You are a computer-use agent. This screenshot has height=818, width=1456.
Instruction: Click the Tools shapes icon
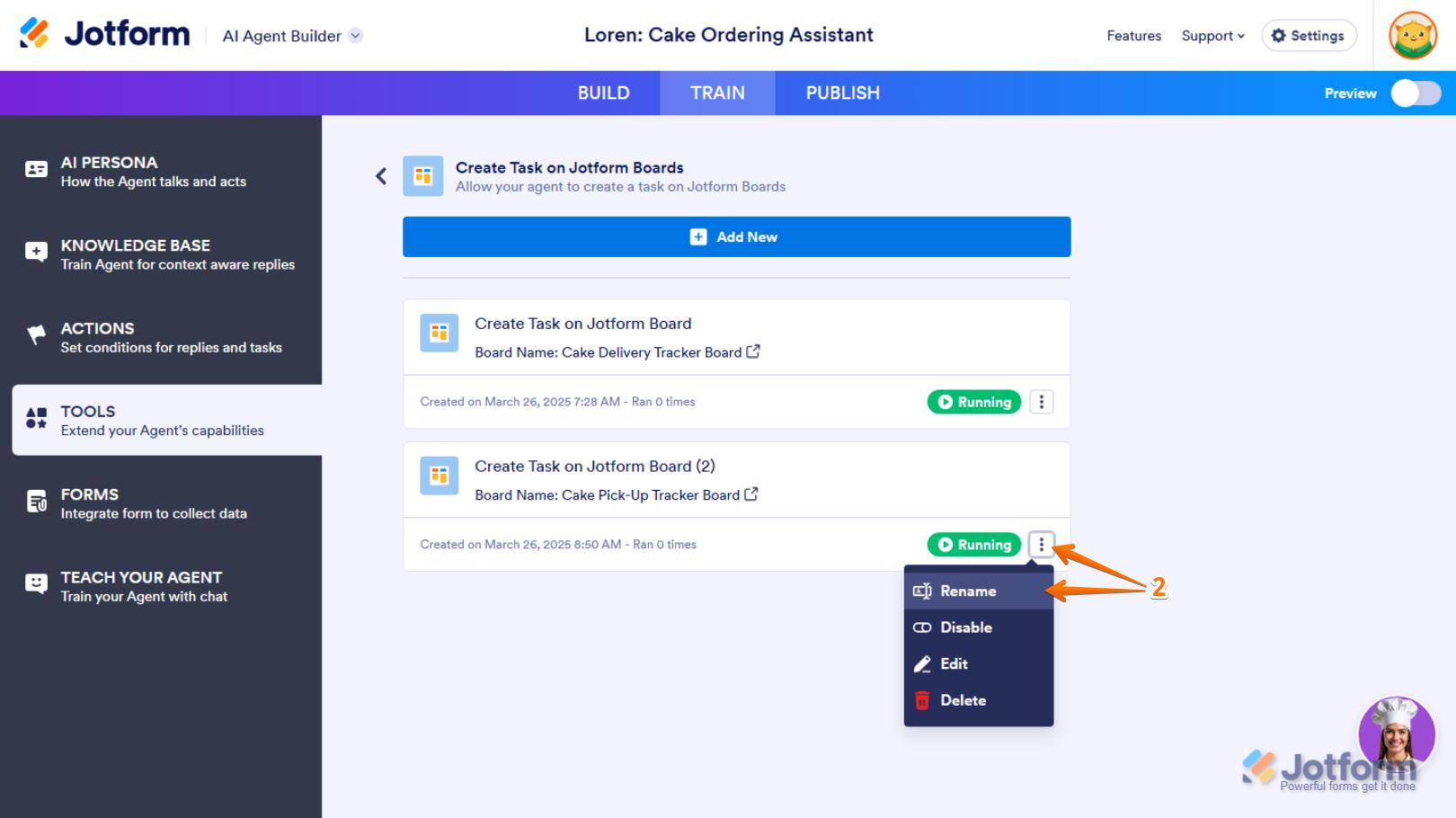coord(36,418)
